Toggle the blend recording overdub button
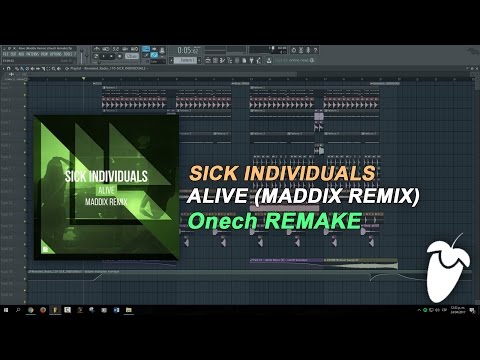480x360 pixels. click(125, 49)
